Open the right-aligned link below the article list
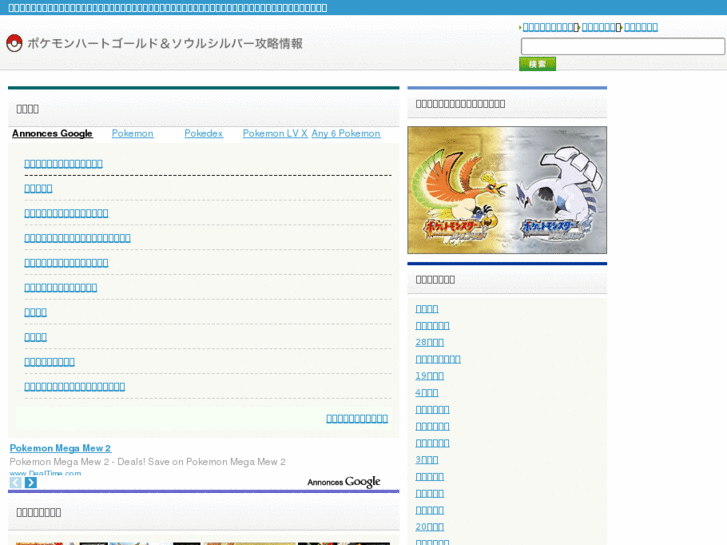This screenshot has height=545, width=727. (357, 418)
